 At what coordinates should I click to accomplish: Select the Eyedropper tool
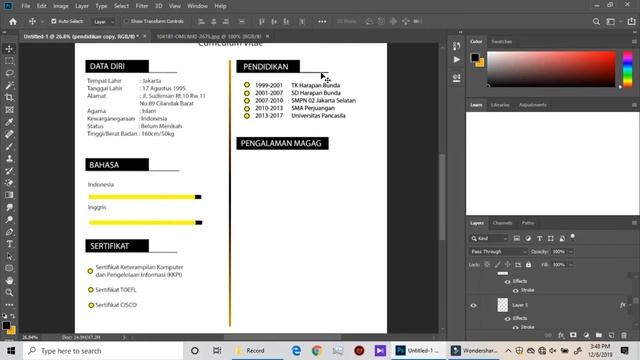pos(9,122)
